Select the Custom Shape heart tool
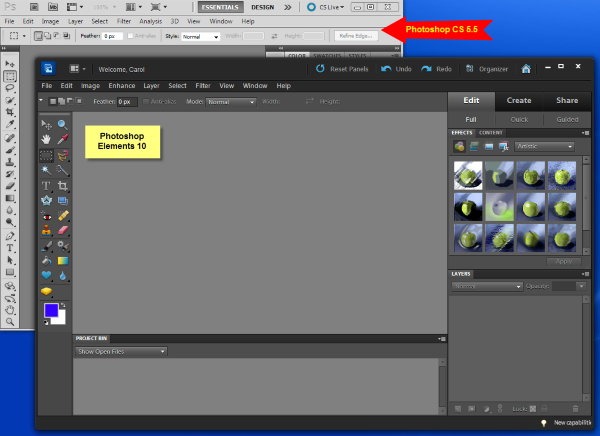The image size is (600, 436). pyautogui.click(x=46, y=276)
